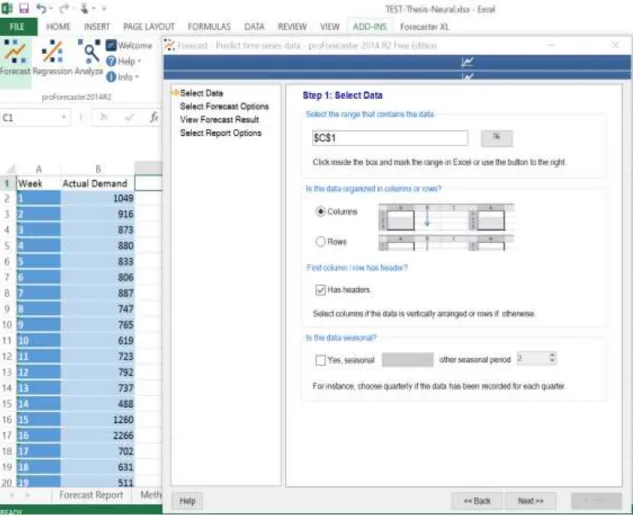Click the Excel application icon
This screenshot has height=516, width=633.
click(x=7, y=8)
